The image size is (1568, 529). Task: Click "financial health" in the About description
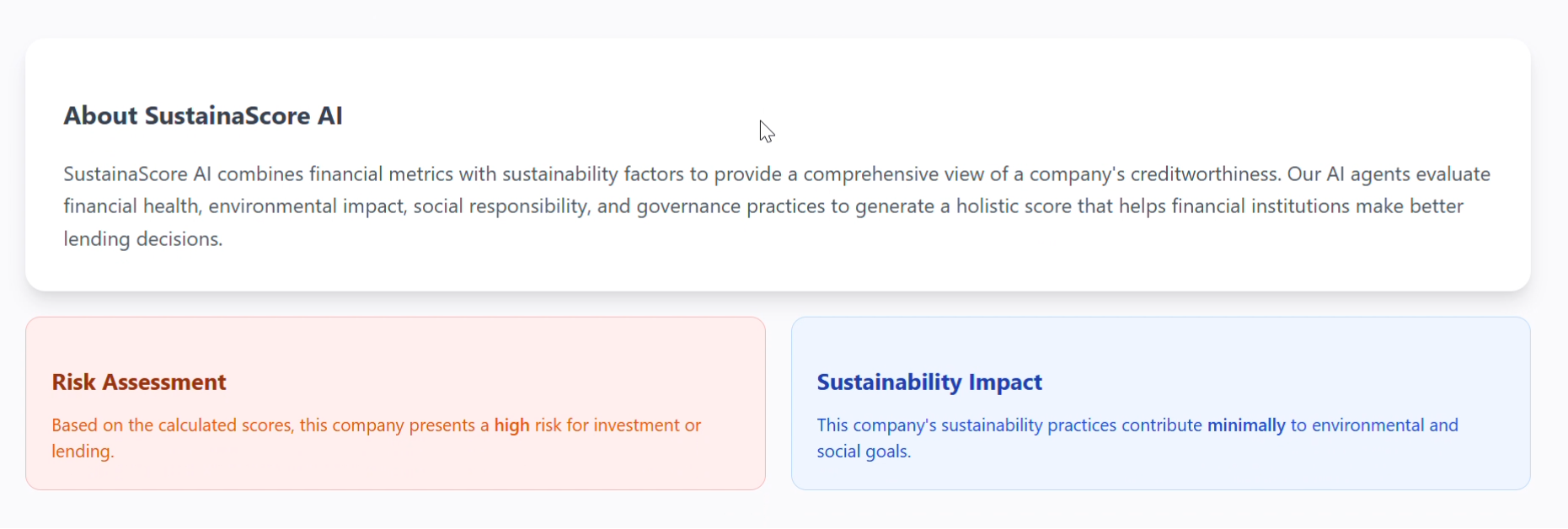click(131, 206)
